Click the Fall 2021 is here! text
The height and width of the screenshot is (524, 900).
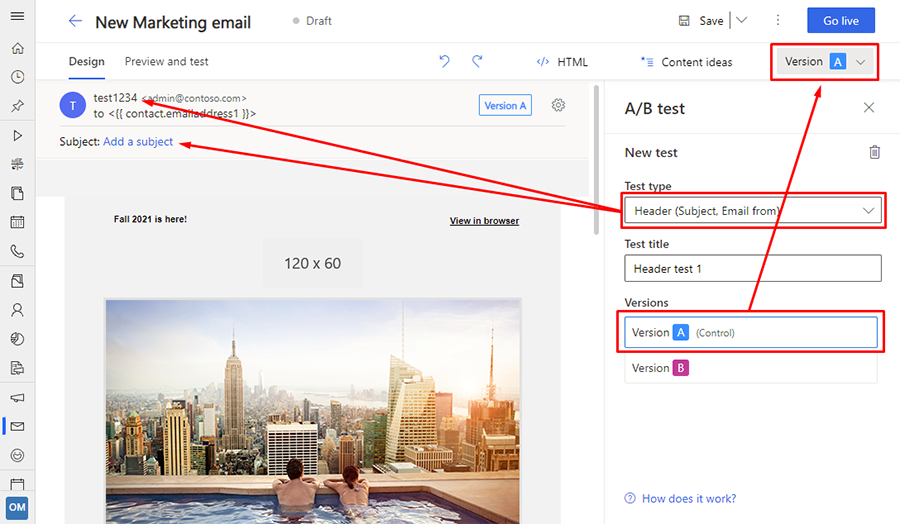(150, 219)
